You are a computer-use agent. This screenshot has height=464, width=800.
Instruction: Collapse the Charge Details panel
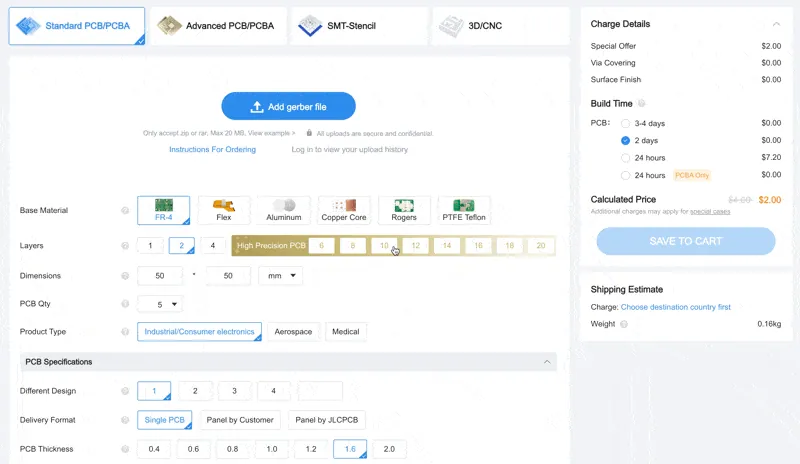pos(776,24)
